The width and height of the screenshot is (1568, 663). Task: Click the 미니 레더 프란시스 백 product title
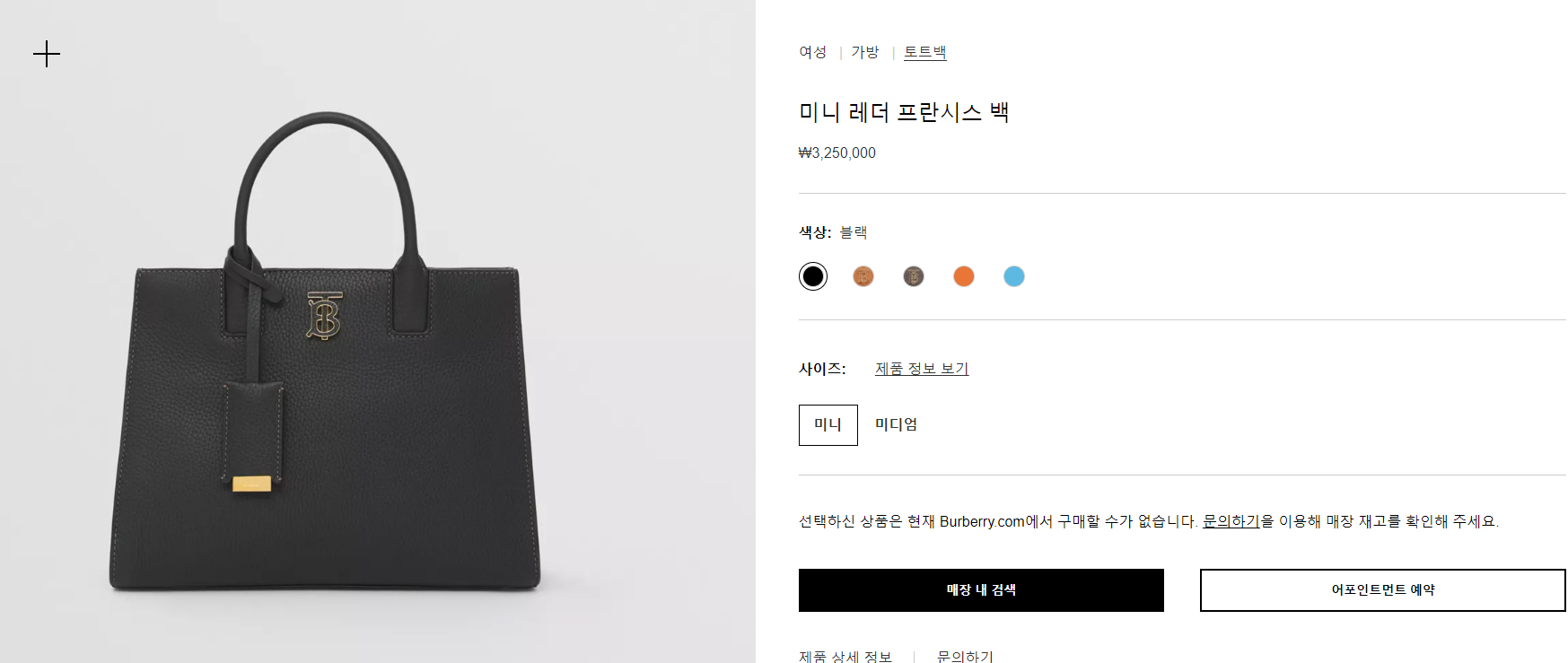point(904,112)
